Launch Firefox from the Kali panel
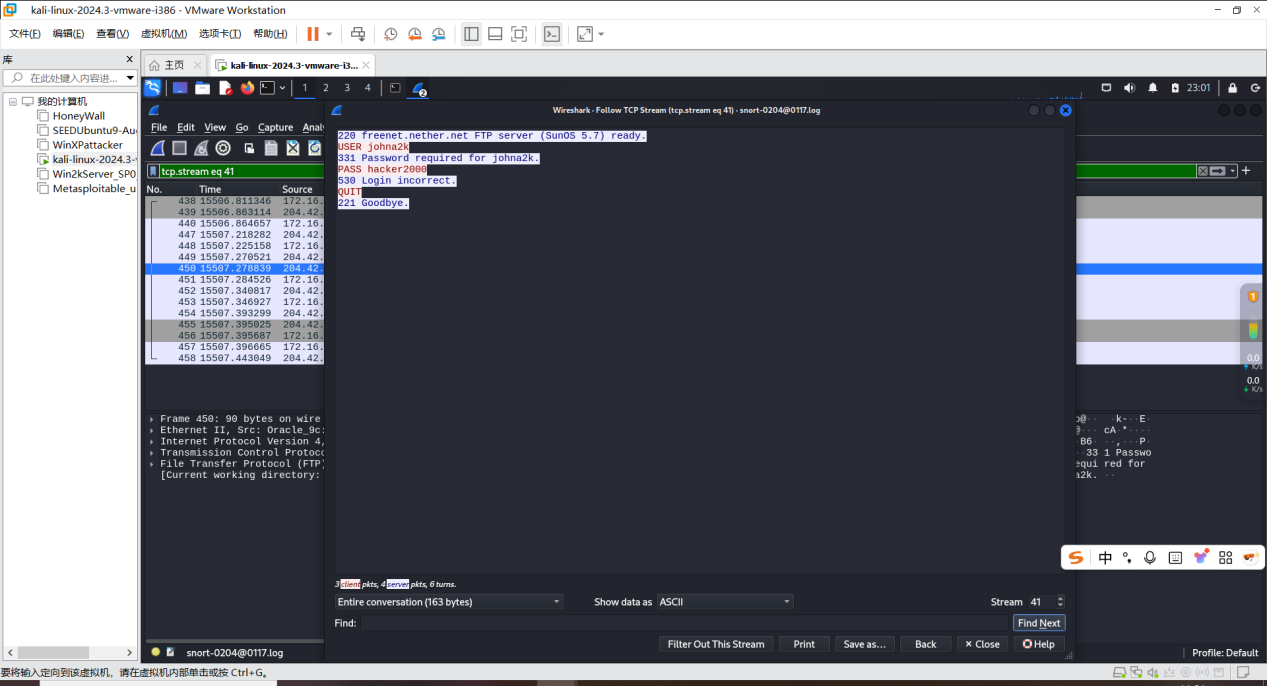 tap(247, 88)
